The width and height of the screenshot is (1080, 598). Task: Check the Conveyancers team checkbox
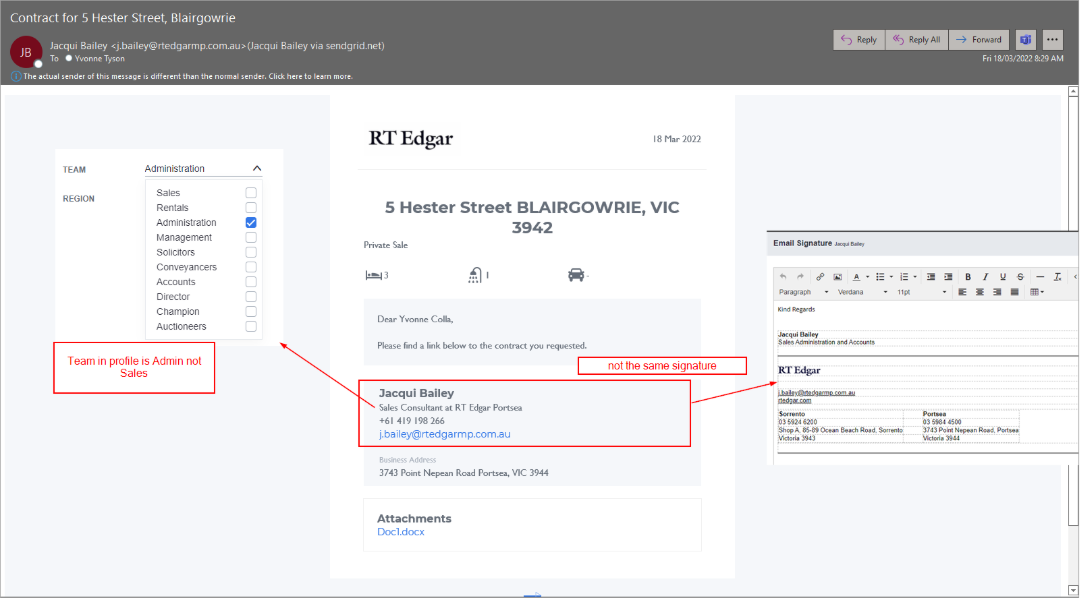coord(251,267)
